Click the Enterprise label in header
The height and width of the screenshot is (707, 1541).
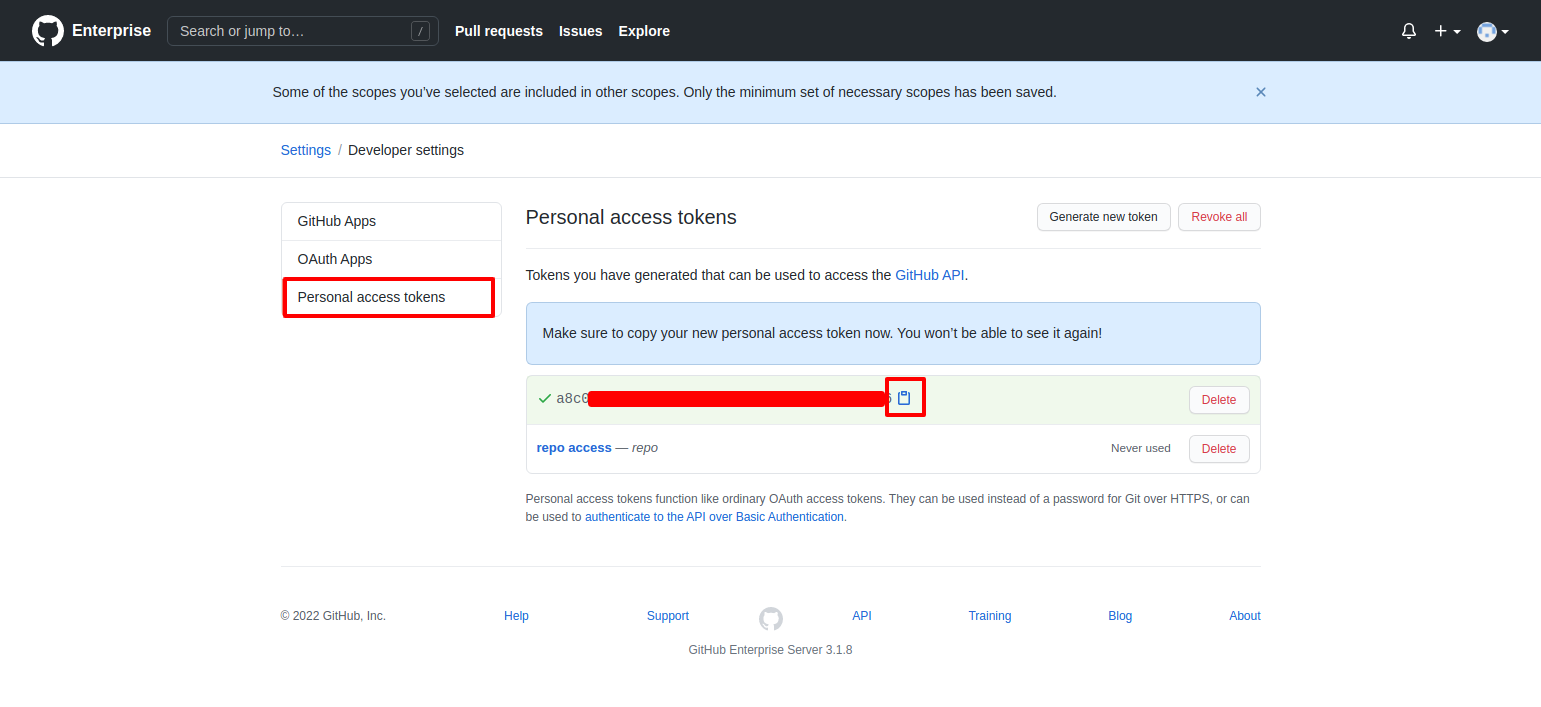tap(111, 31)
